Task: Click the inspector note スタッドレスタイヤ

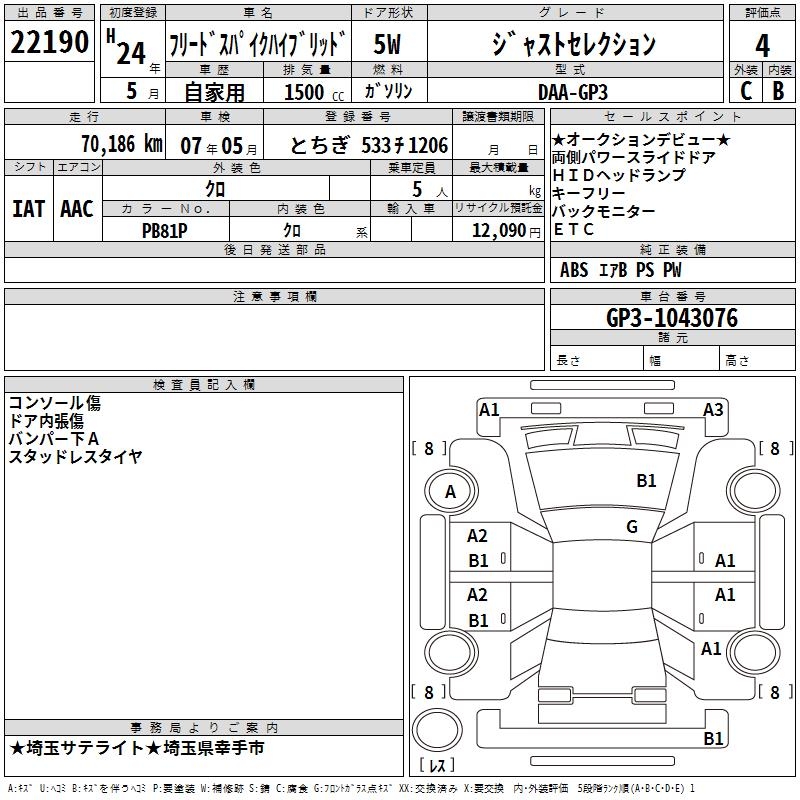Action: [75, 457]
